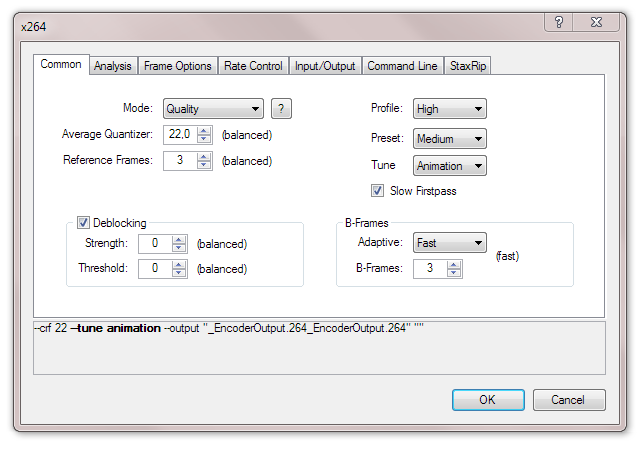
Task: Close the x264 dialog window
Action: point(596,22)
